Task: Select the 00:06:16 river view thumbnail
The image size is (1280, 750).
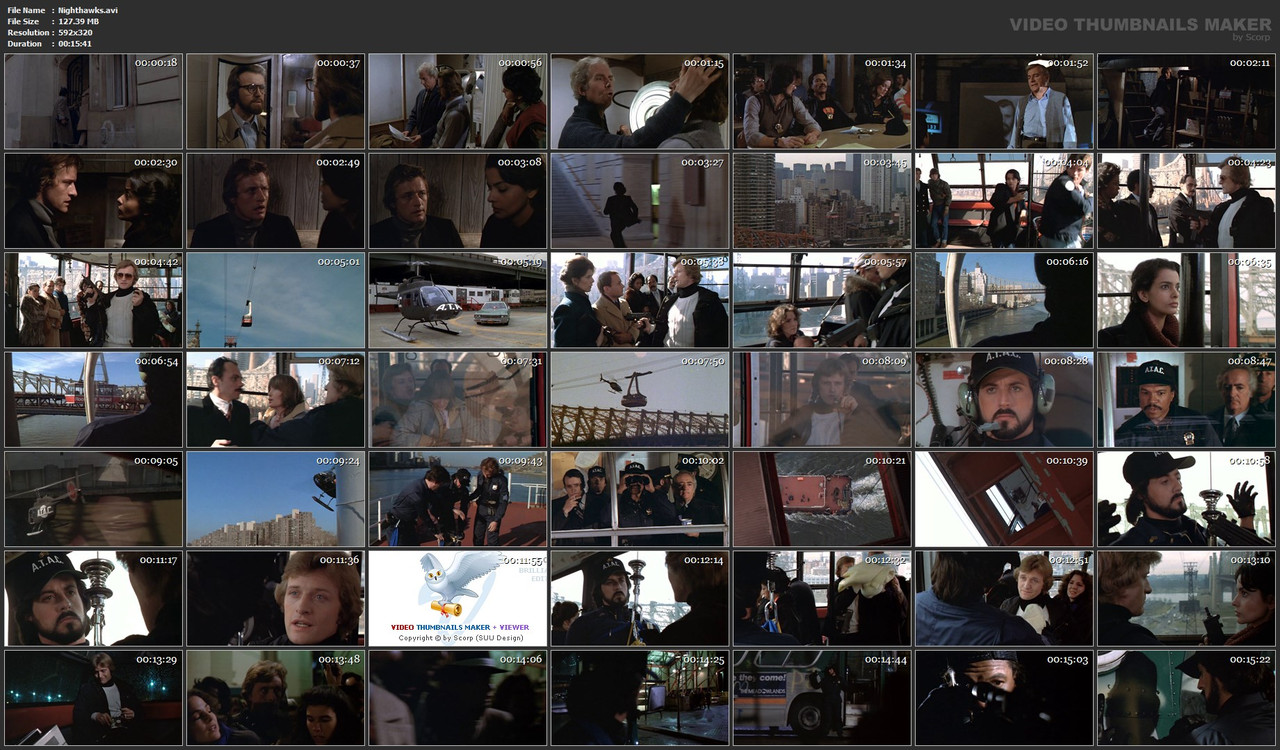Action: pos(1004,300)
